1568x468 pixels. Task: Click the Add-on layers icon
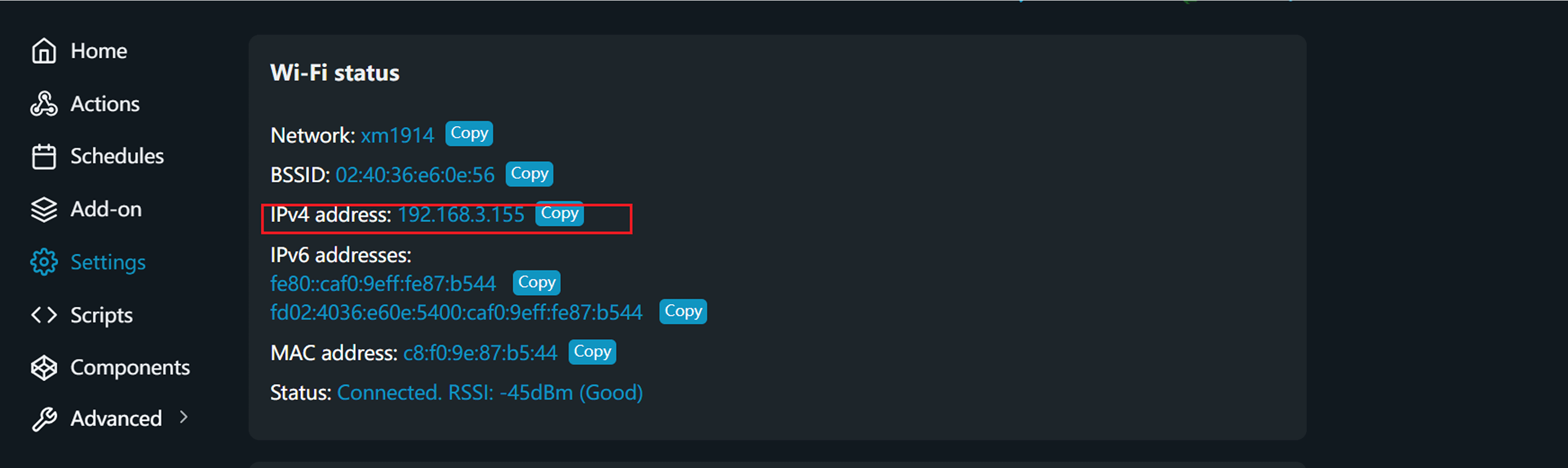pos(44,209)
